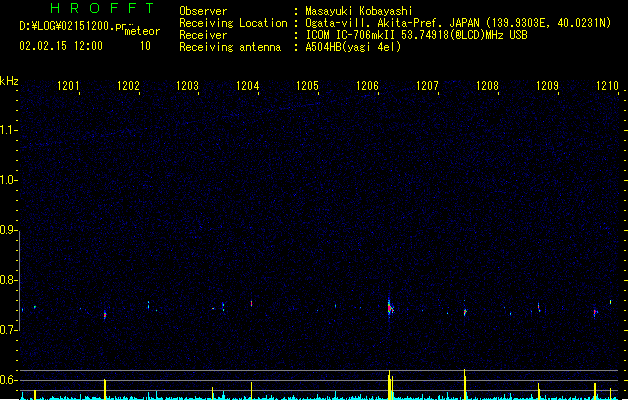The height and width of the screenshot is (400, 629).
Task: Click the 1206 time axis label
Action: coord(367,86)
